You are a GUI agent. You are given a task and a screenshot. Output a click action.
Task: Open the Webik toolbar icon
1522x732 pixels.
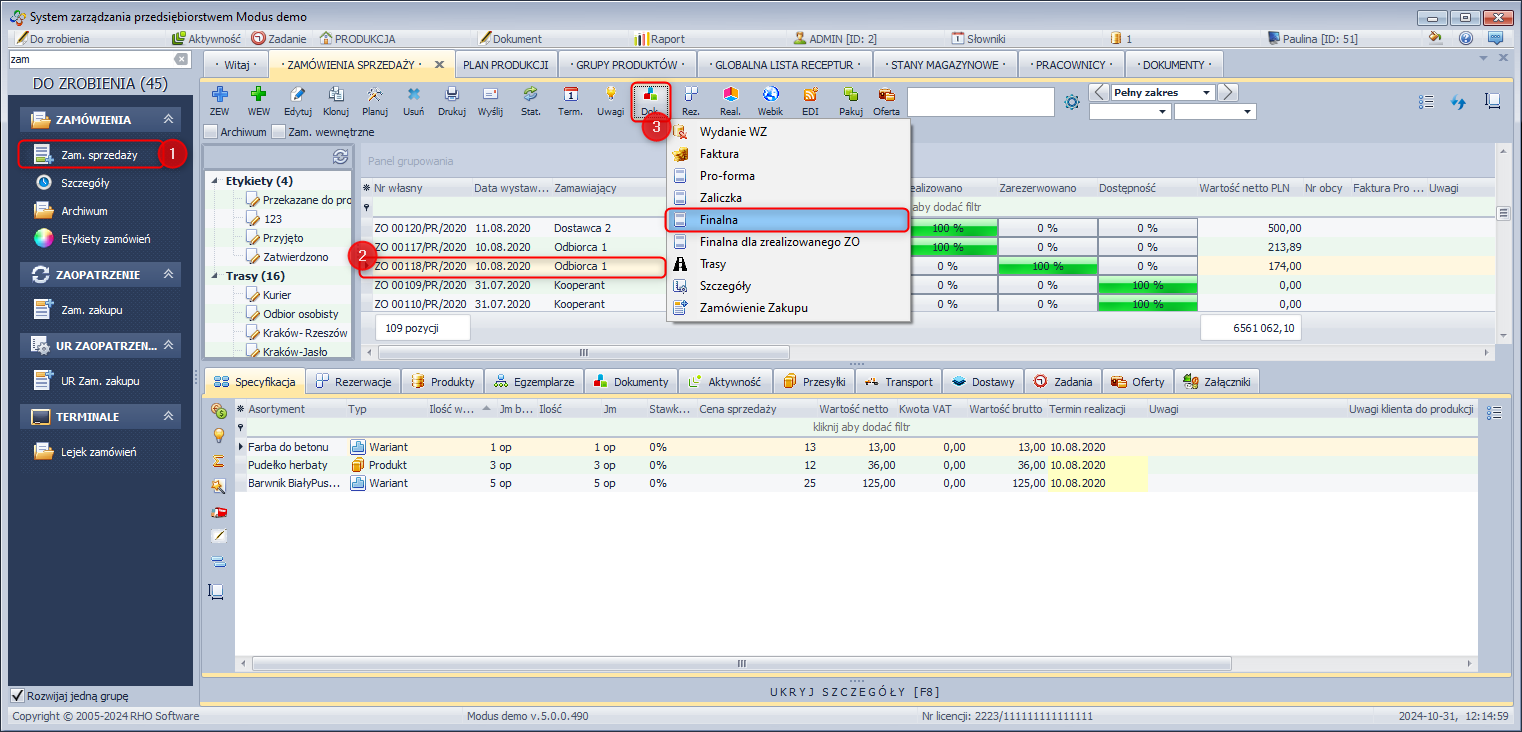tap(770, 100)
